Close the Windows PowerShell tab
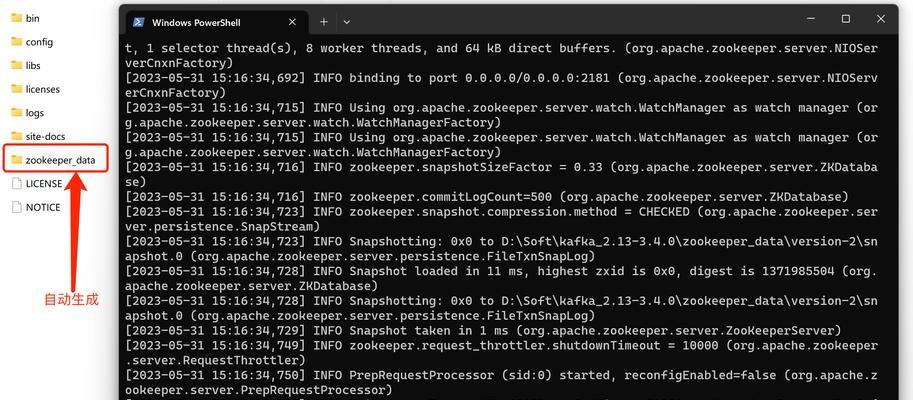Viewport: 913px width, 400px height. (292, 22)
